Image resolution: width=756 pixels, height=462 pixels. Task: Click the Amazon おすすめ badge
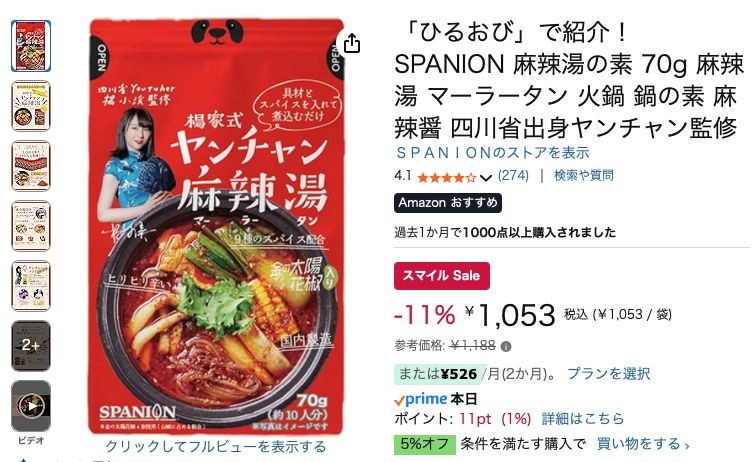click(x=448, y=203)
